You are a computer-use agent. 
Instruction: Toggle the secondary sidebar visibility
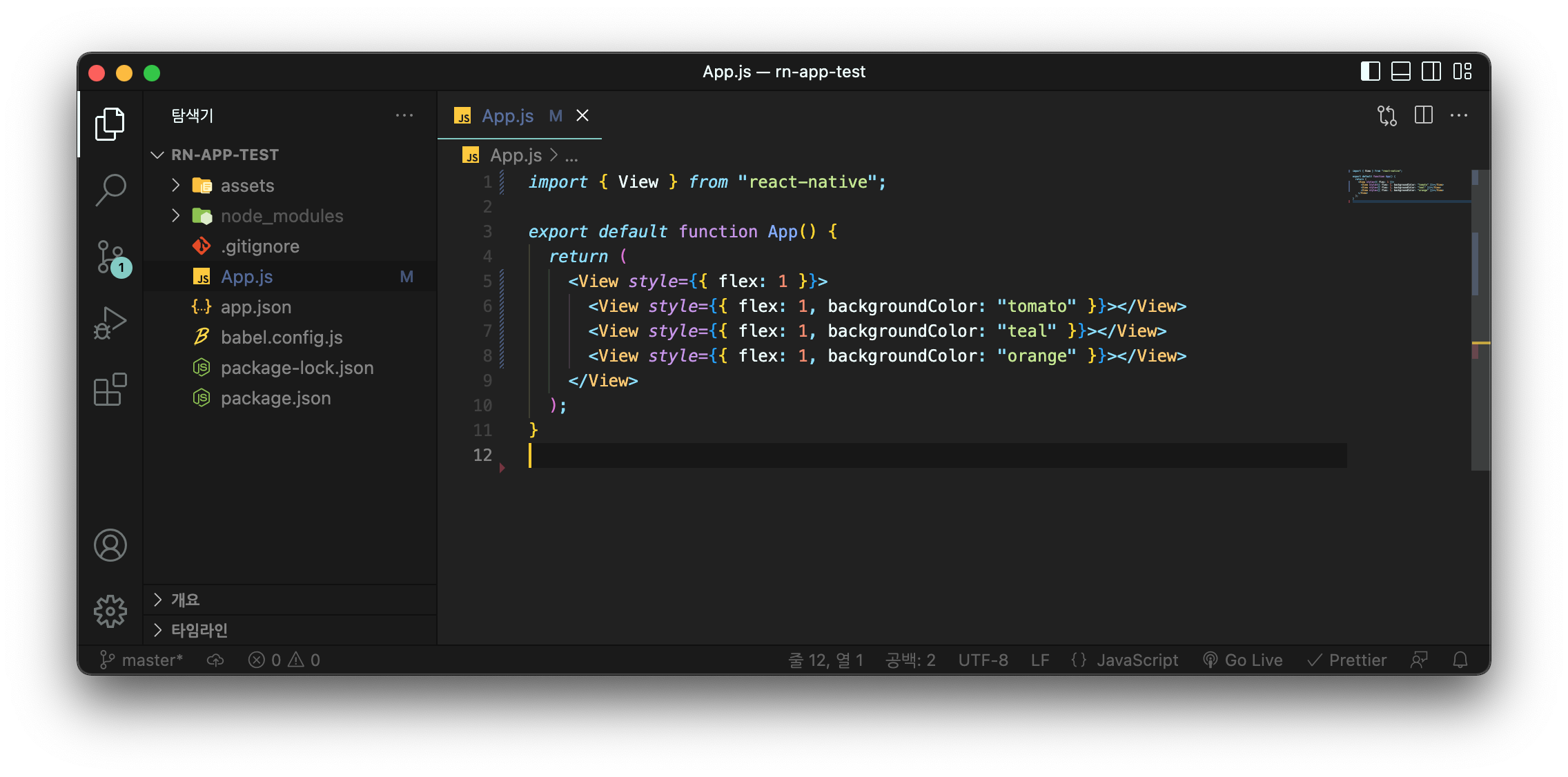point(1431,72)
